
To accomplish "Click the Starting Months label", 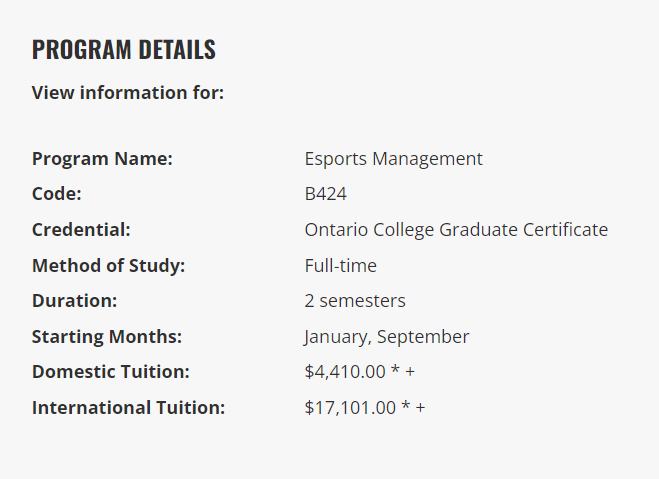I will (x=107, y=336).
